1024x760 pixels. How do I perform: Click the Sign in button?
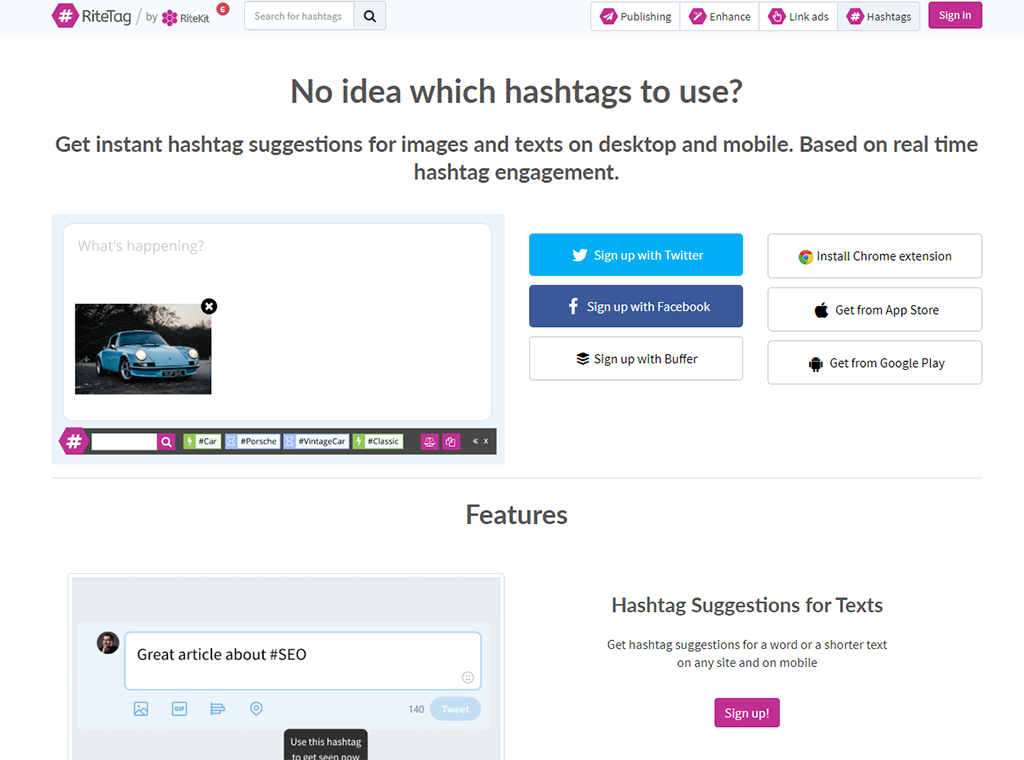955,16
